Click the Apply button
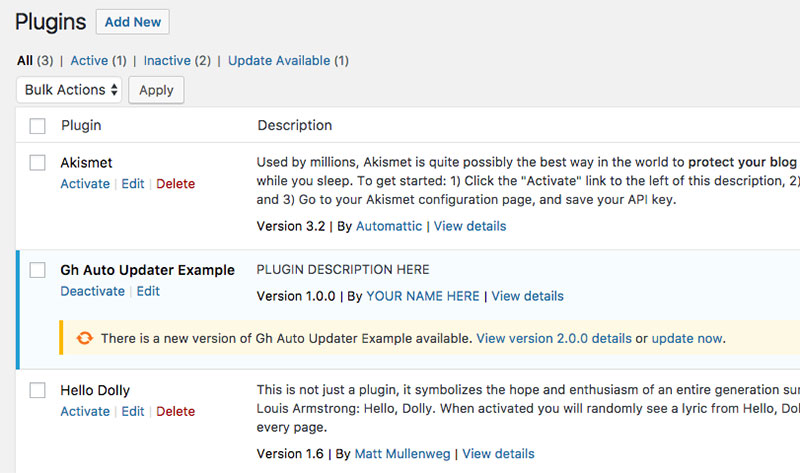This screenshot has width=800, height=473. pos(156,90)
